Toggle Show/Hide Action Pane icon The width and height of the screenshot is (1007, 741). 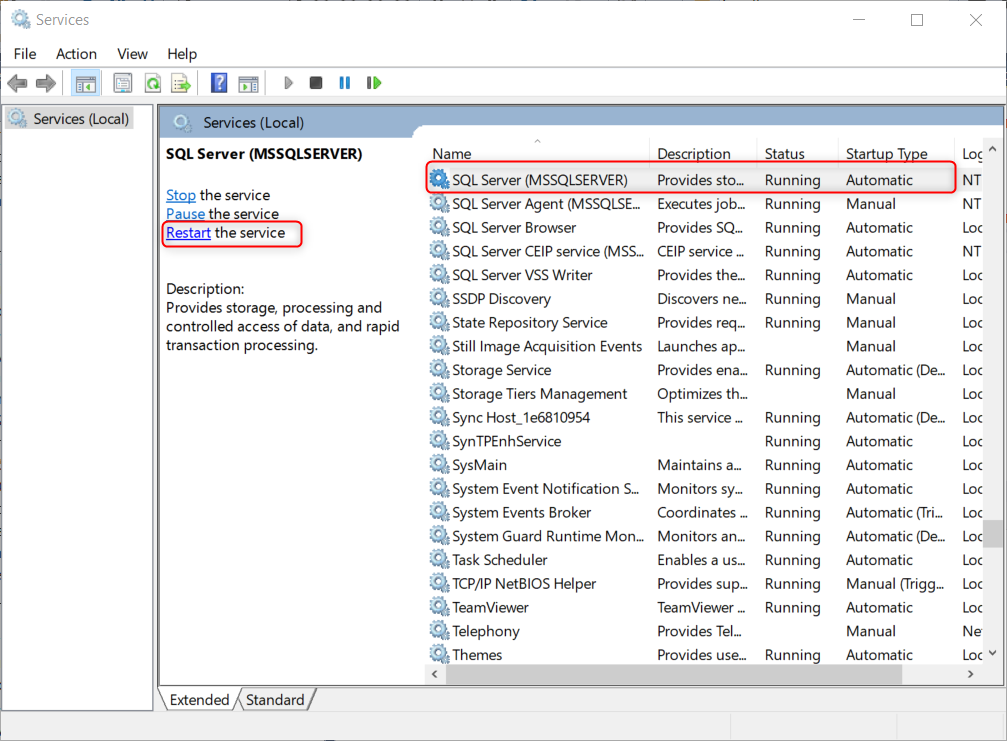coord(249,83)
